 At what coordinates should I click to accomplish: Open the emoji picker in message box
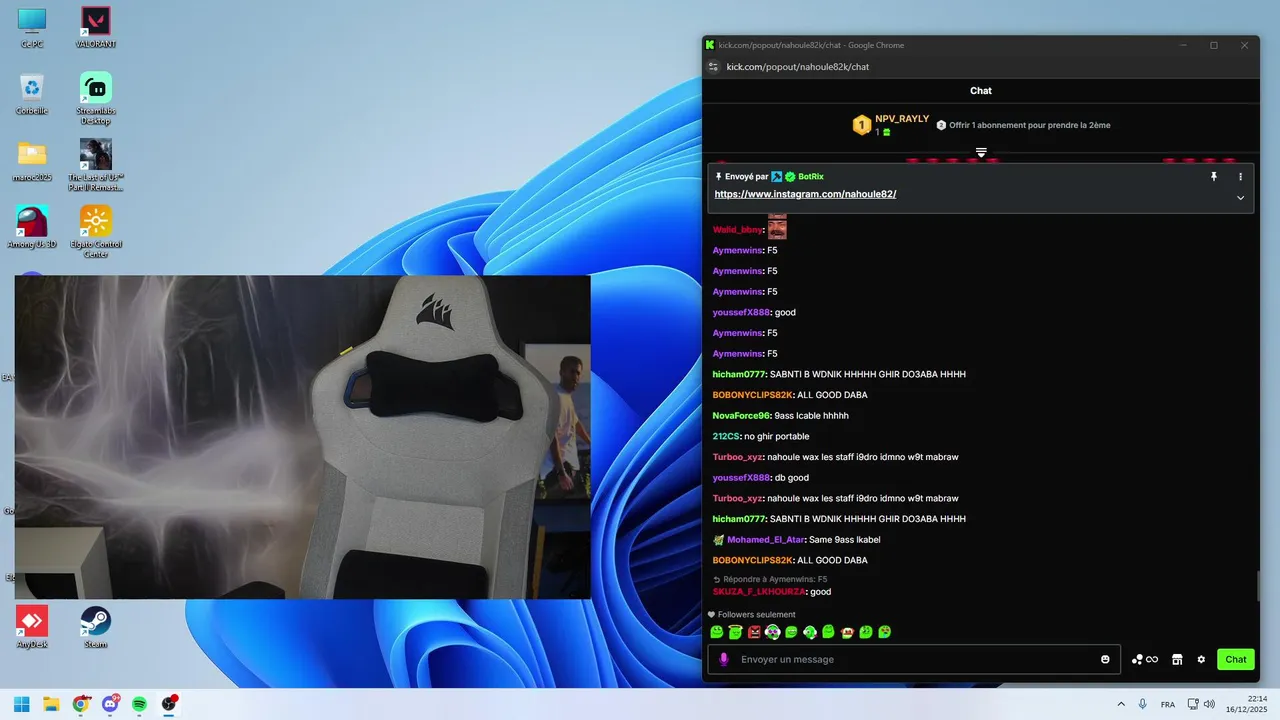click(x=1105, y=659)
